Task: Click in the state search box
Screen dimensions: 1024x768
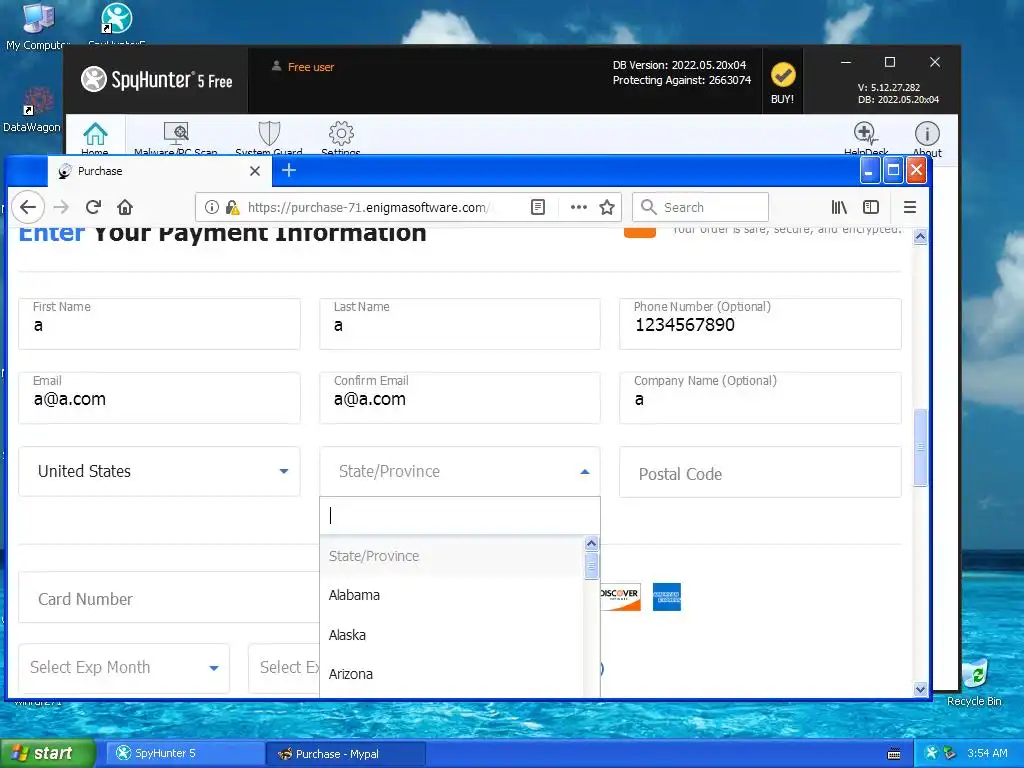Action: [460, 516]
